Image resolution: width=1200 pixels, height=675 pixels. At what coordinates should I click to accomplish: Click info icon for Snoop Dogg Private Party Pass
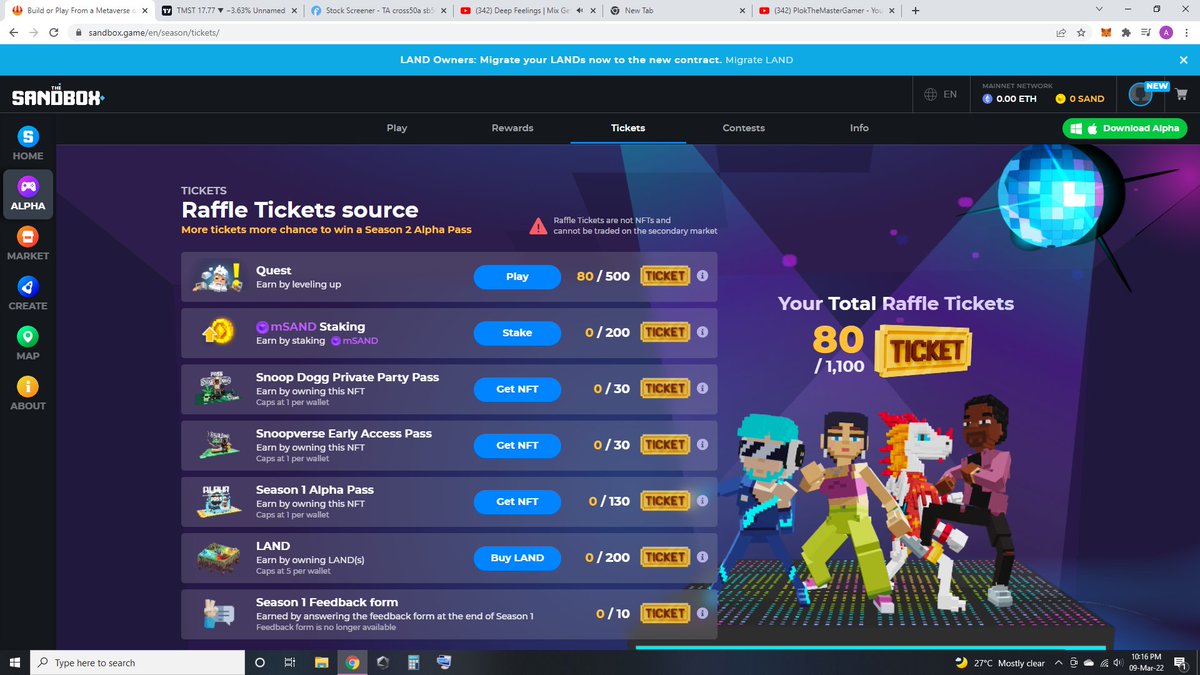pyautogui.click(x=703, y=389)
